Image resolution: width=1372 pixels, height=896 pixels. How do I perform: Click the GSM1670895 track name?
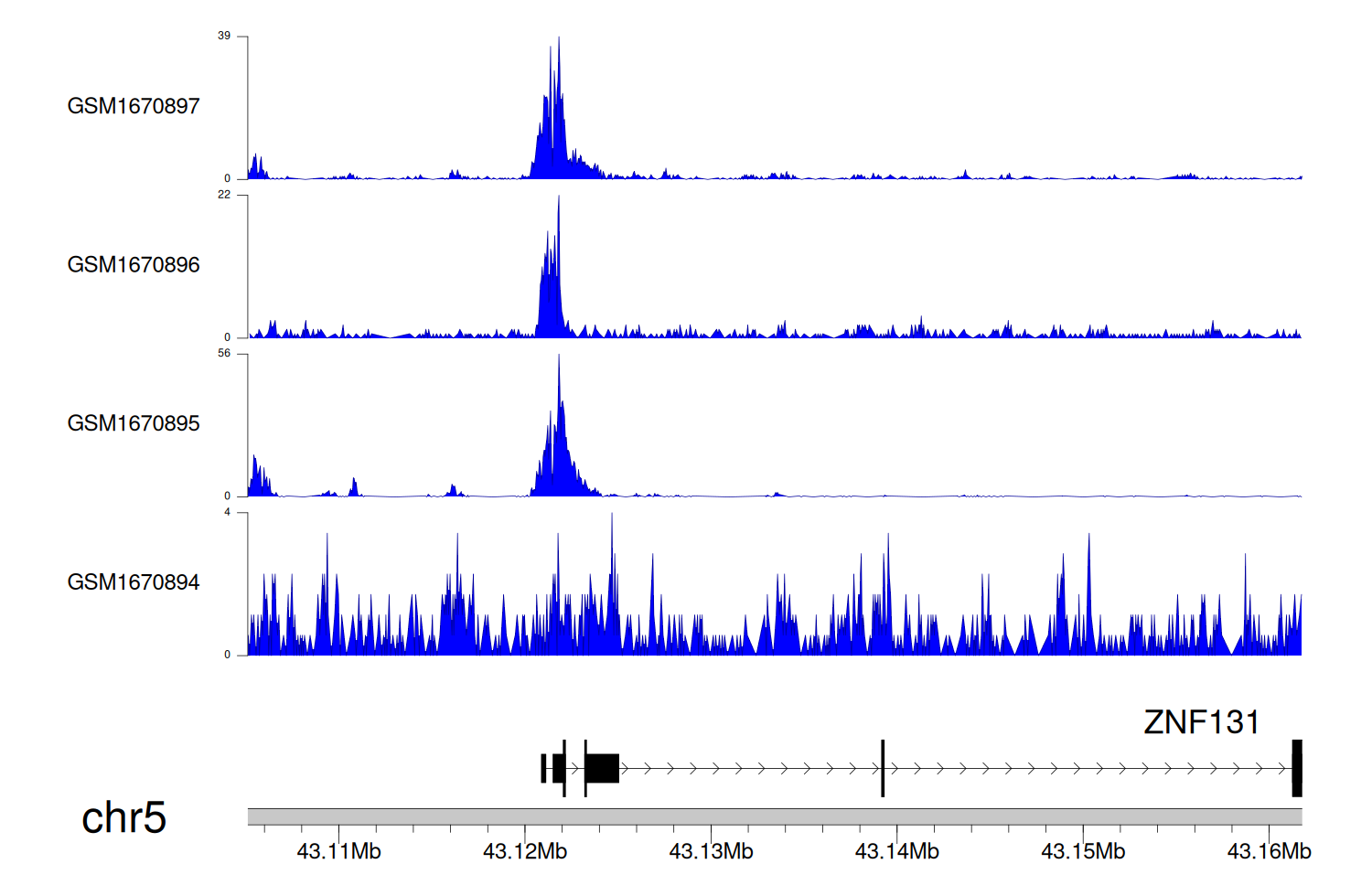pyautogui.click(x=134, y=423)
